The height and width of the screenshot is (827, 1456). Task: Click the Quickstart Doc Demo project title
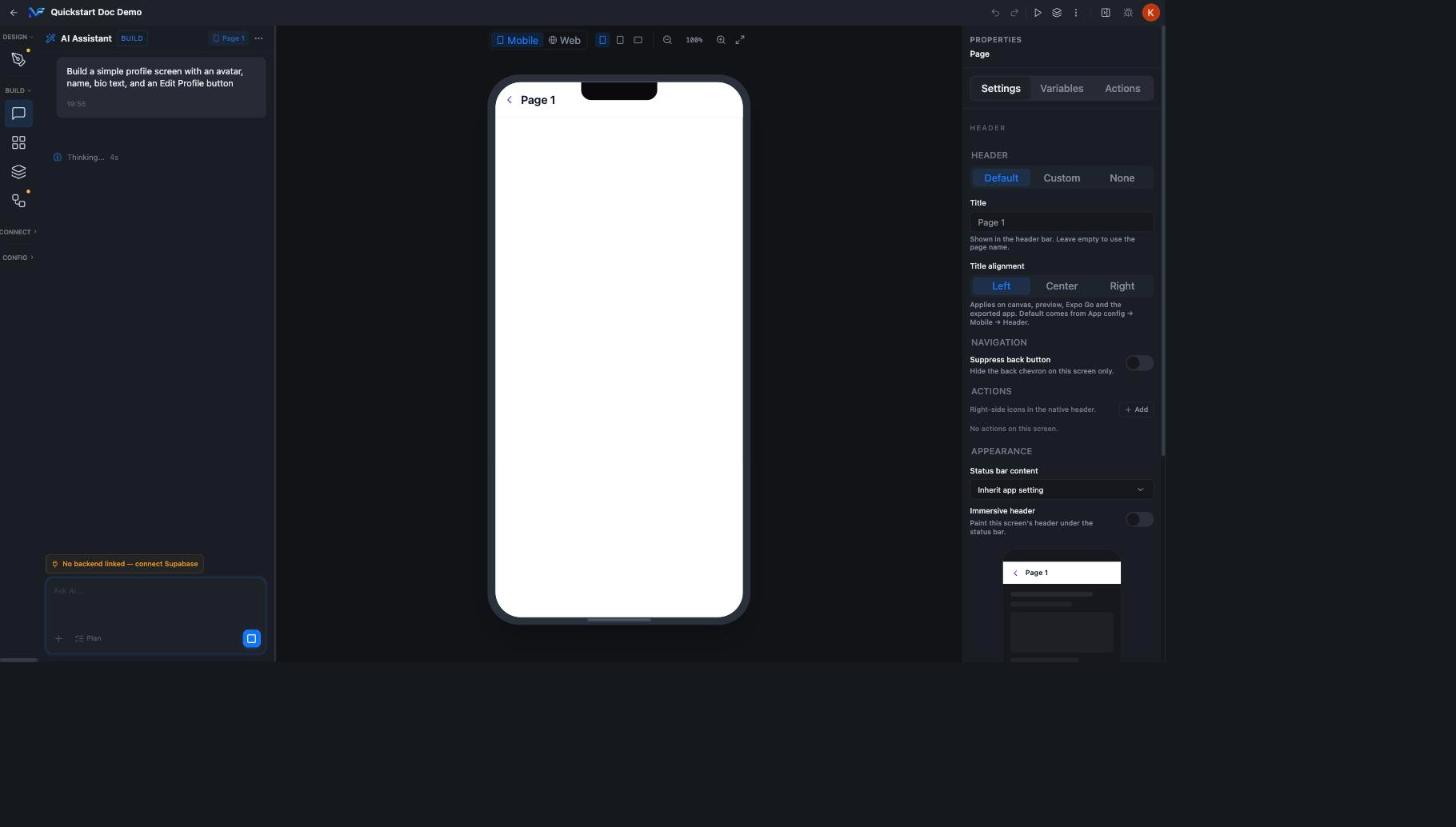(96, 12)
